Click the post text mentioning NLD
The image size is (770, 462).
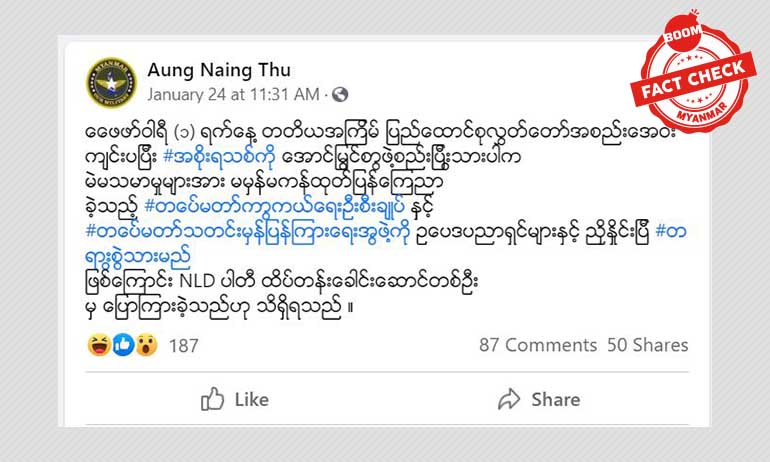click(x=281, y=281)
